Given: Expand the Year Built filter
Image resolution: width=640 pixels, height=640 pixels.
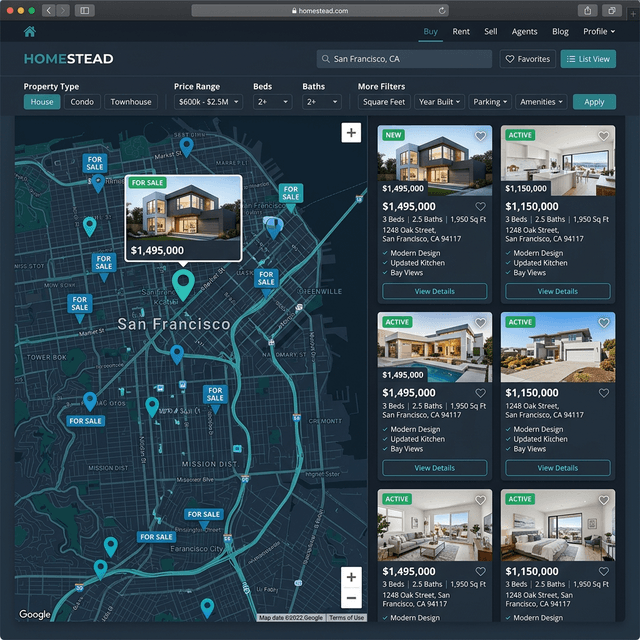Looking at the screenshot, I should click(x=439, y=102).
